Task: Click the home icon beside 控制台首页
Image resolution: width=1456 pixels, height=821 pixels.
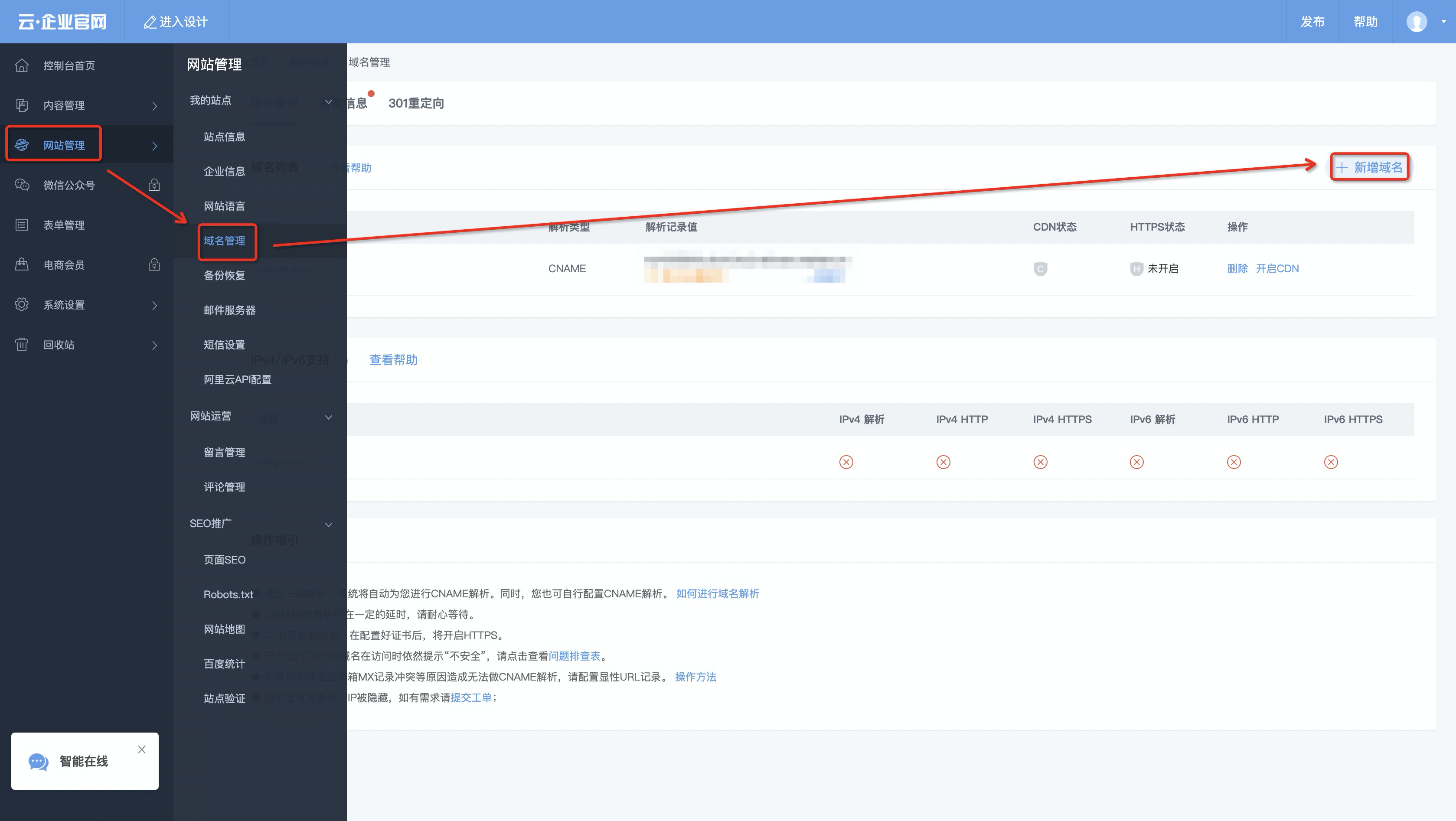Action: tap(22, 65)
